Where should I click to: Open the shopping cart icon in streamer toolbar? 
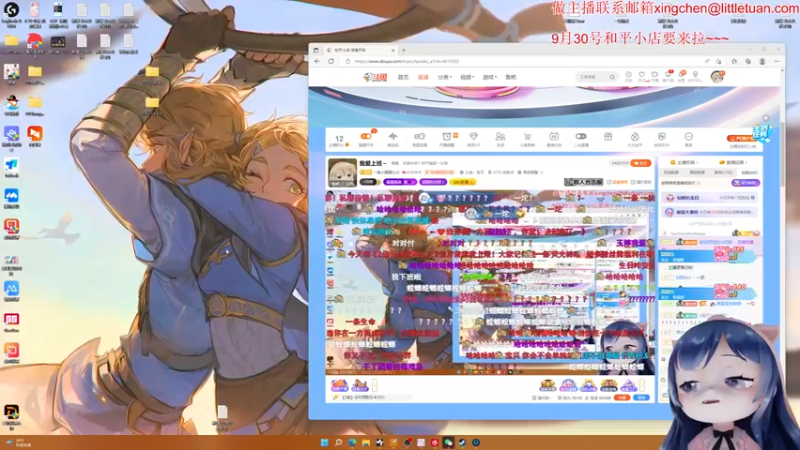[x=527, y=136]
